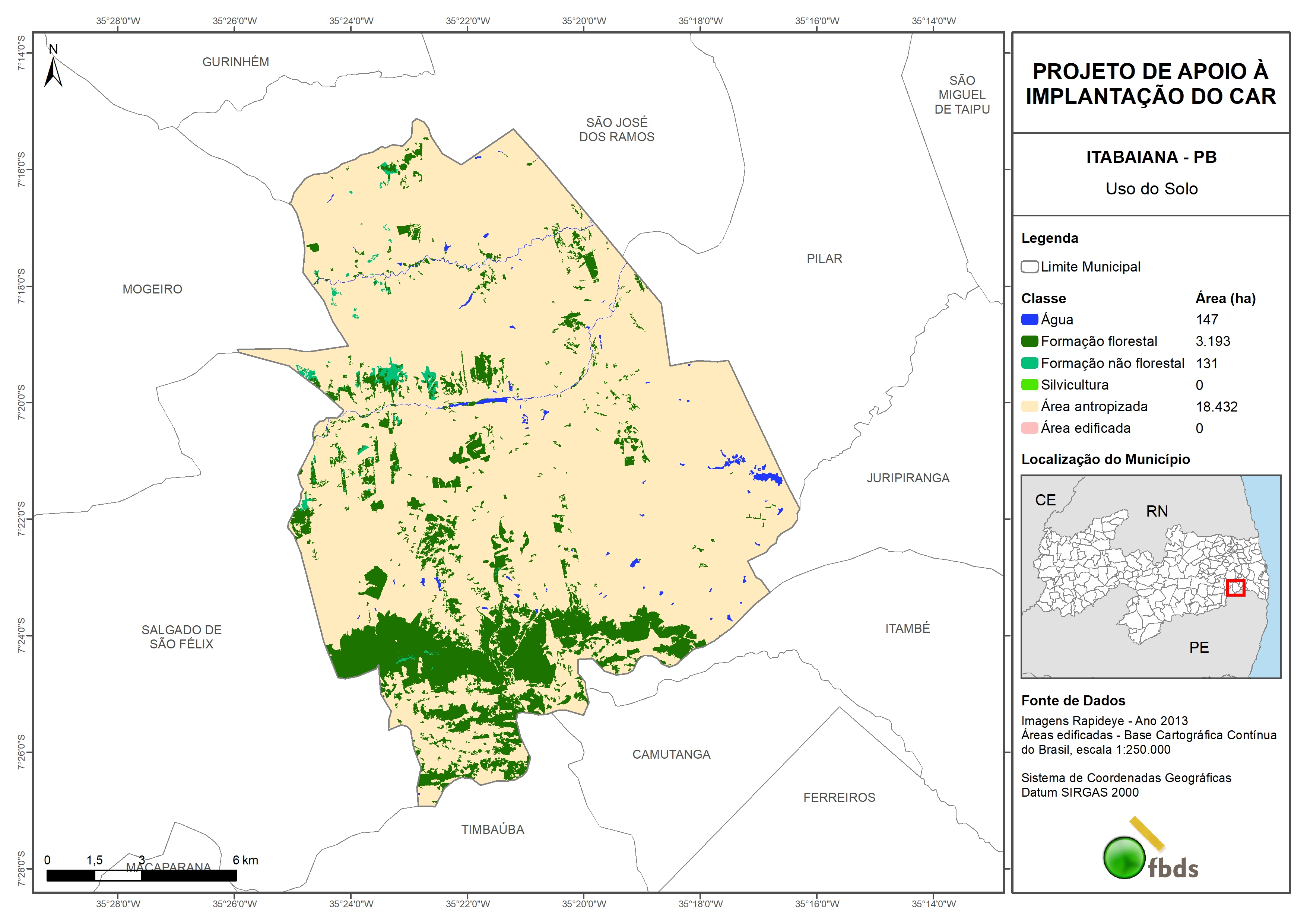Click the Água blue legend swatch

[x=1029, y=320]
